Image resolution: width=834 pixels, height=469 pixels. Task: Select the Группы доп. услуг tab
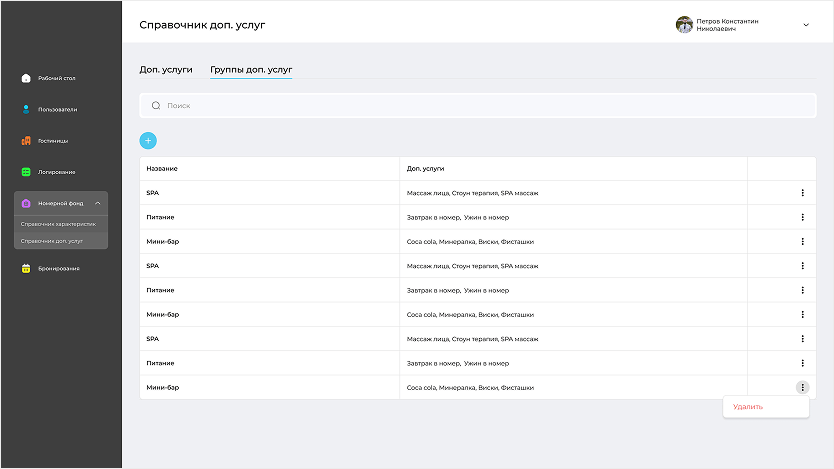click(x=251, y=70)
